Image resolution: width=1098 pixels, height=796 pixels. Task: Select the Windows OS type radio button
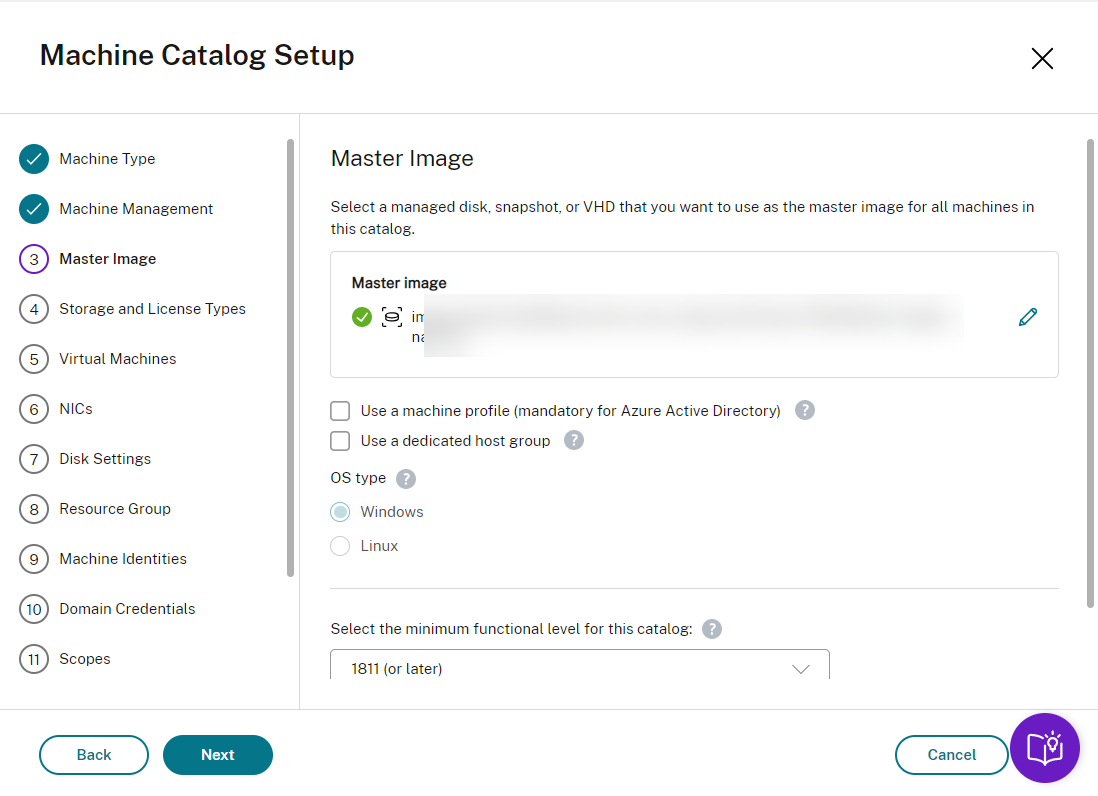click(x=341, y=512)
